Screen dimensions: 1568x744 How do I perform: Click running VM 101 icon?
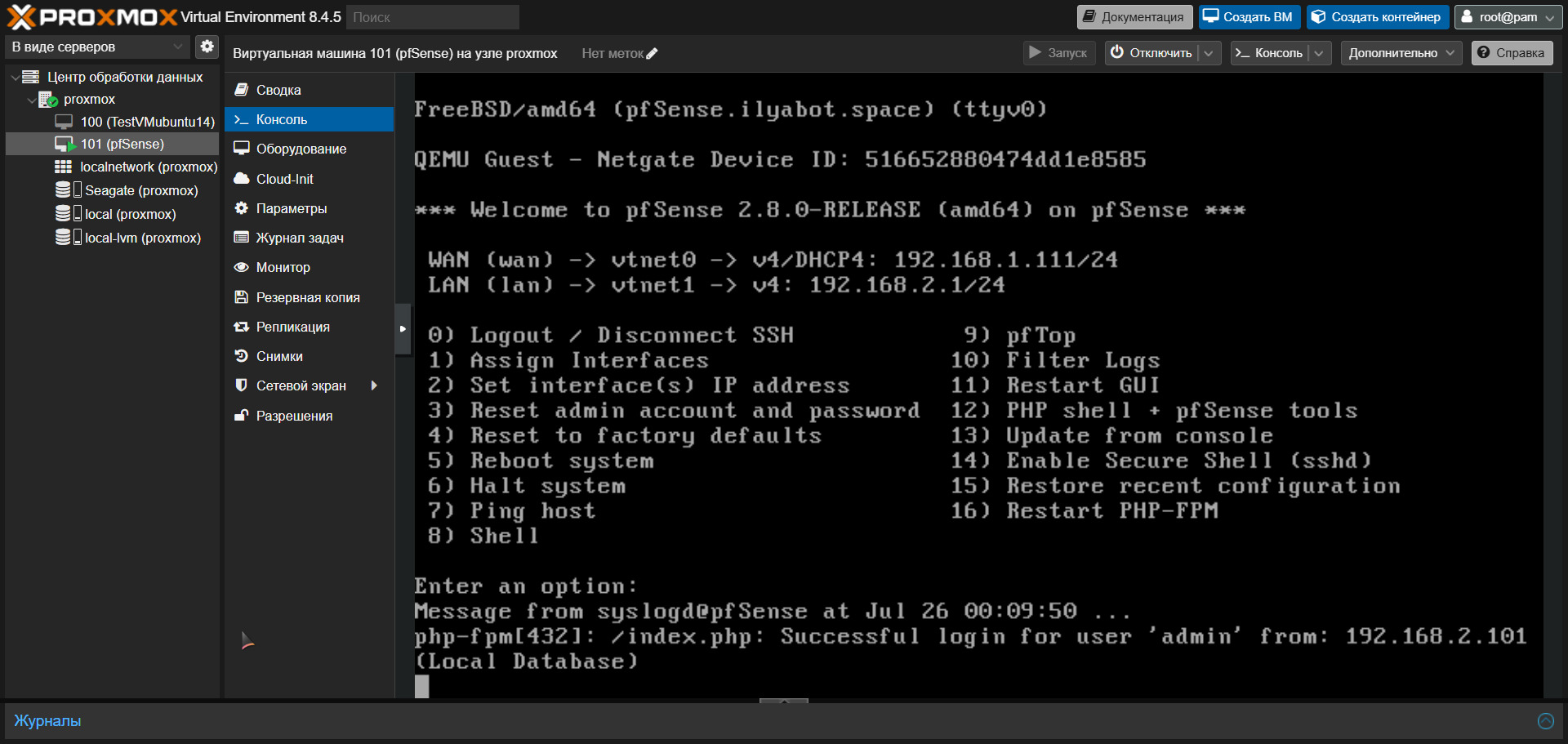pos(65,145)
